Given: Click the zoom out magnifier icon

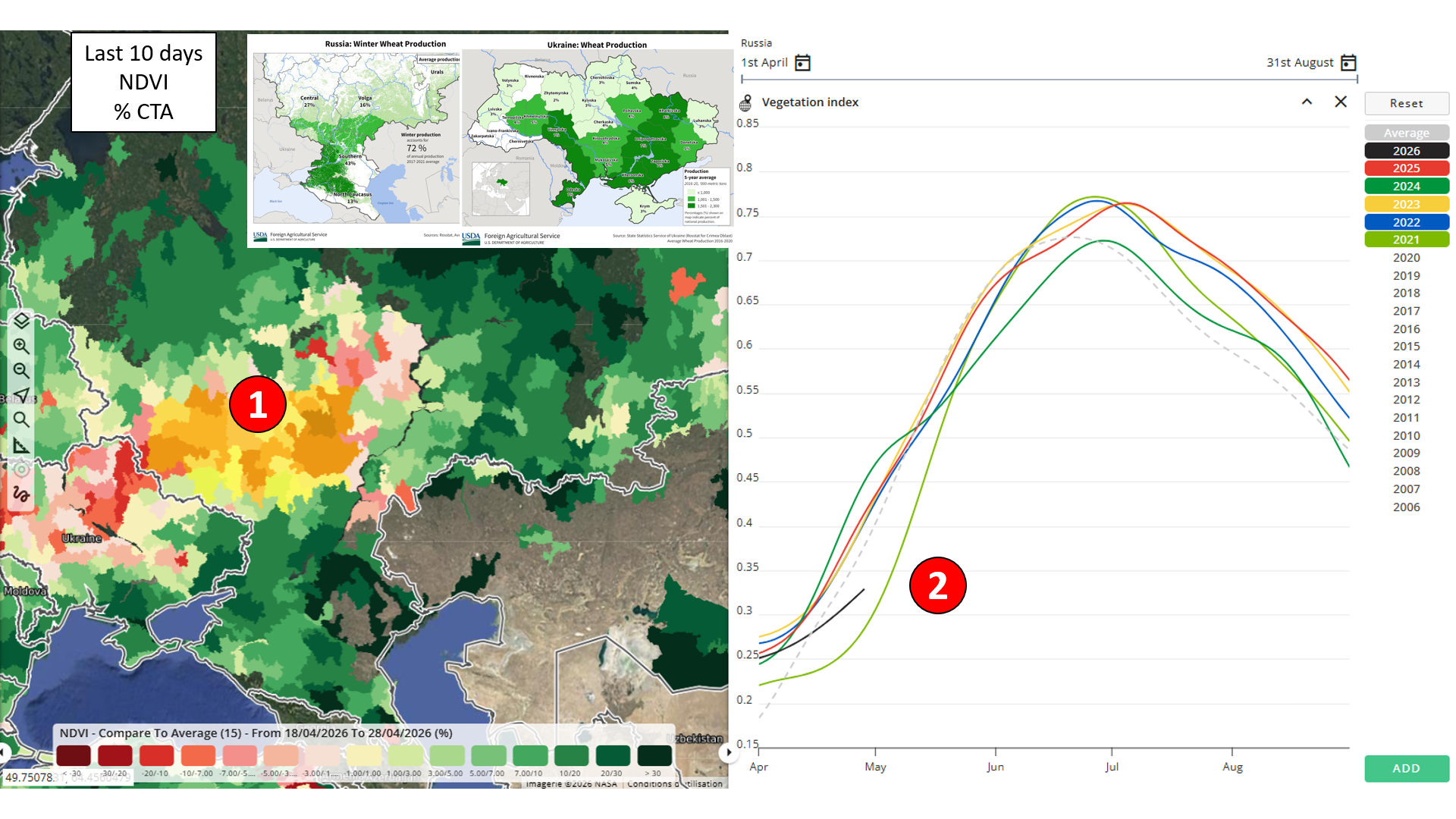Looking at the screenshot, I should click(x=21, y=371).
